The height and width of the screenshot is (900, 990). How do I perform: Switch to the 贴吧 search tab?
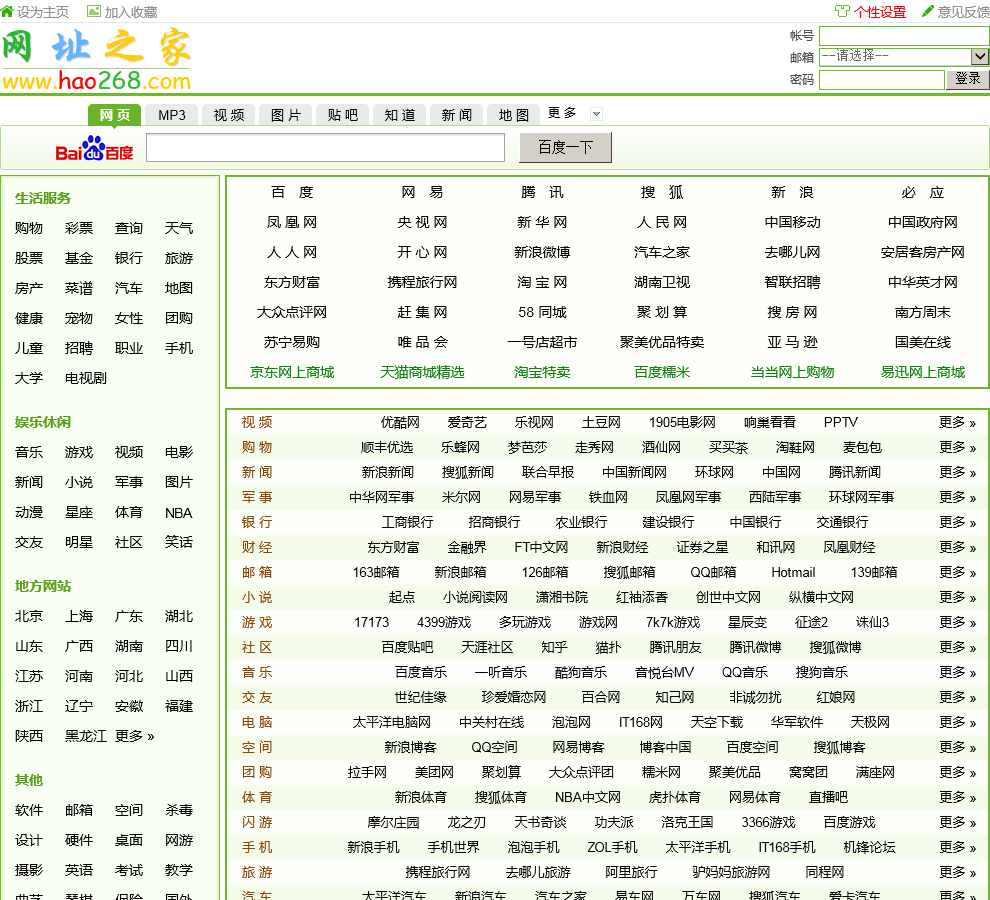(343, 115)
